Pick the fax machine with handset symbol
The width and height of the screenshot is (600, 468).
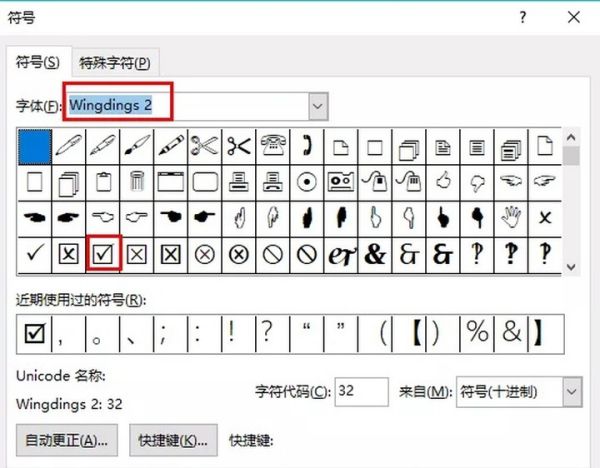(x=273, y=183)
